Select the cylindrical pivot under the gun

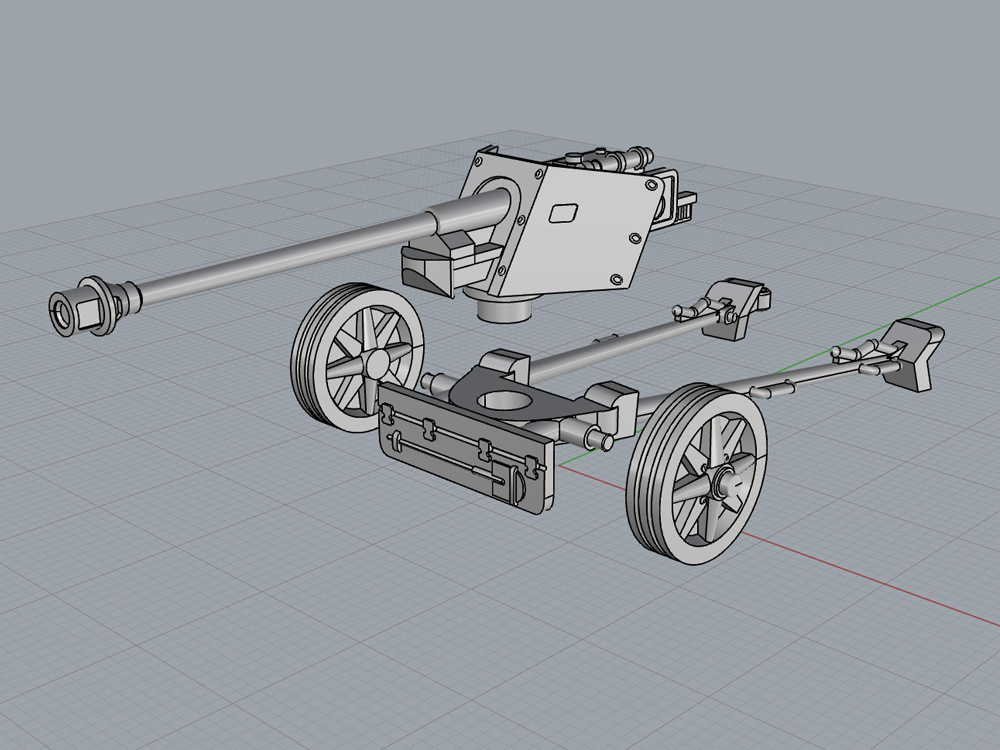click(505, 309)
